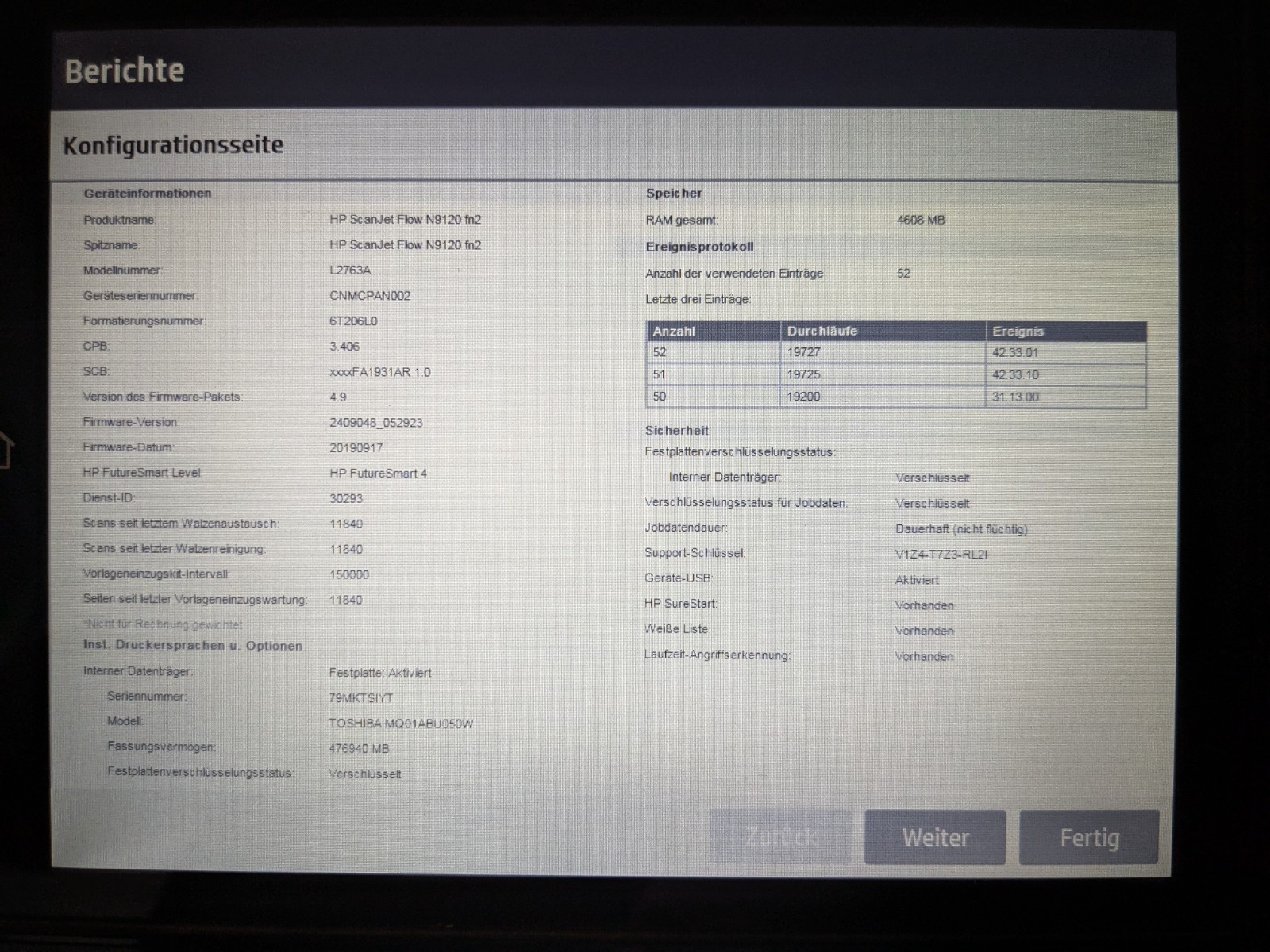Select the Verschlüsselungsstatus für Jobdaten label
The height and width of the screenshot is (952, 1270).
coord(746,503)
